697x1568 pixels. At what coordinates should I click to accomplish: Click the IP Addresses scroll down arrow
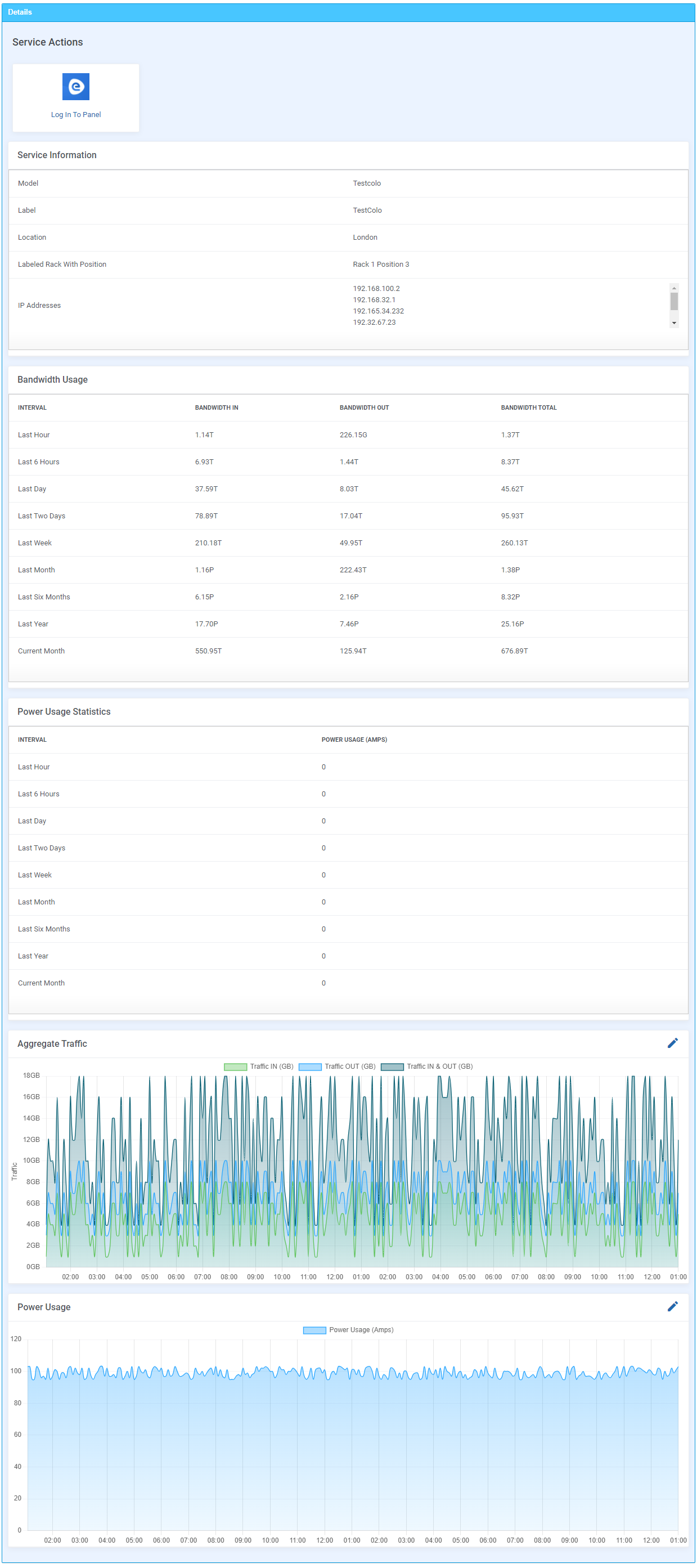click(x=673, y=322)
